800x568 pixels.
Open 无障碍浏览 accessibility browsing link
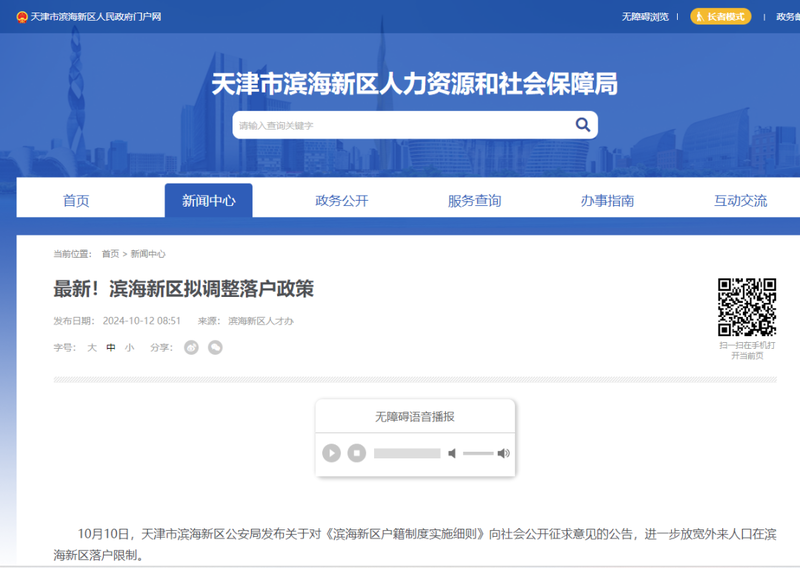click(645, 17)
